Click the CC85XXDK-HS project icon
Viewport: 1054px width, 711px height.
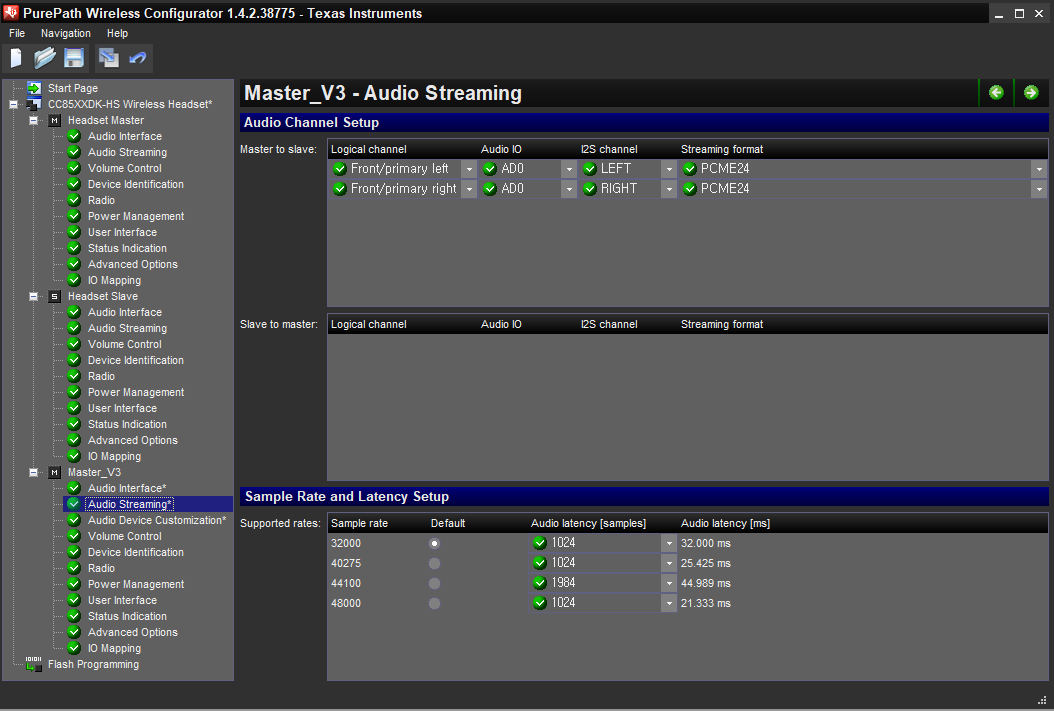tap(34, 104)
